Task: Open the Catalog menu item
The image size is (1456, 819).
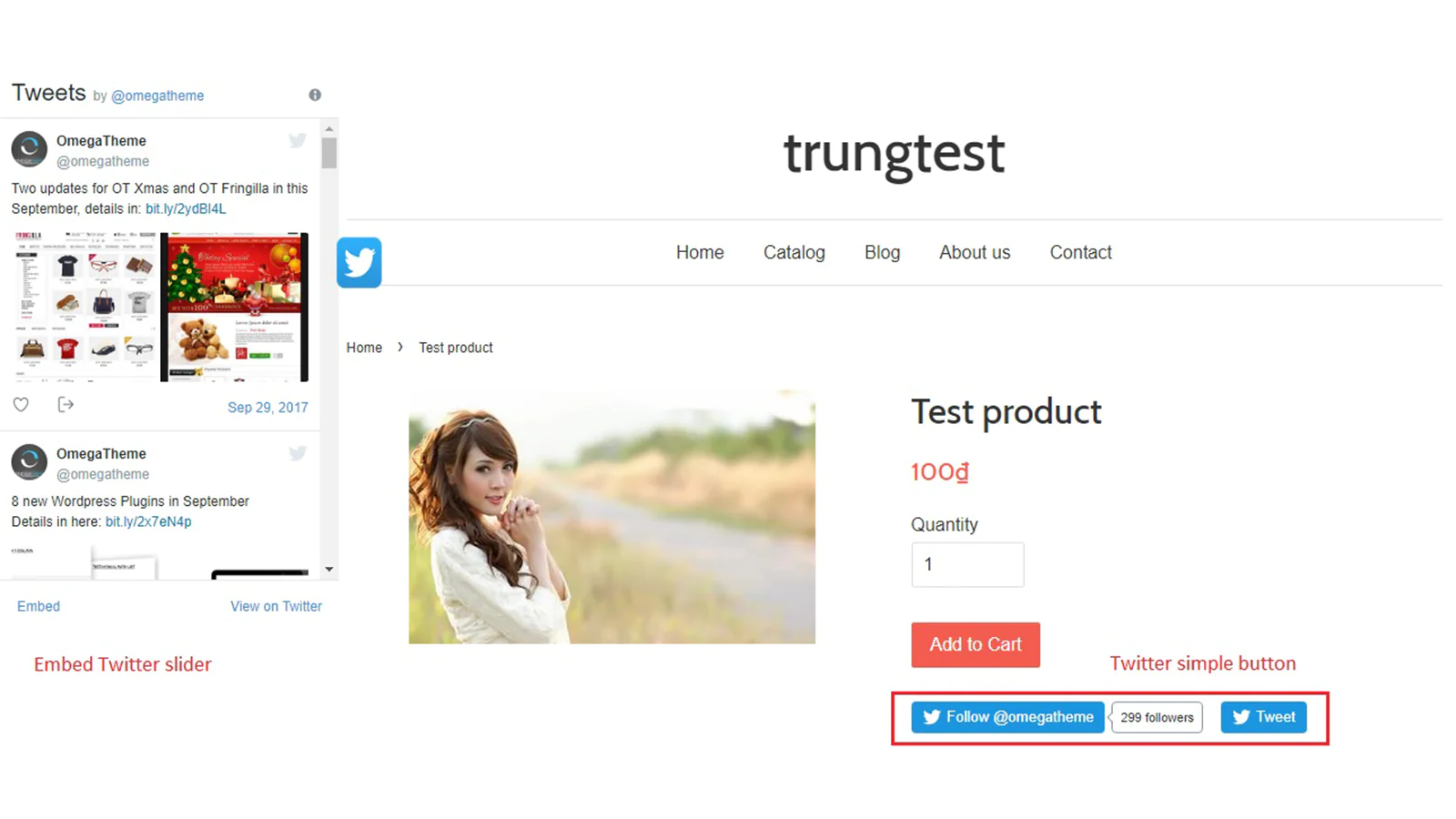Action: point(794,252)
